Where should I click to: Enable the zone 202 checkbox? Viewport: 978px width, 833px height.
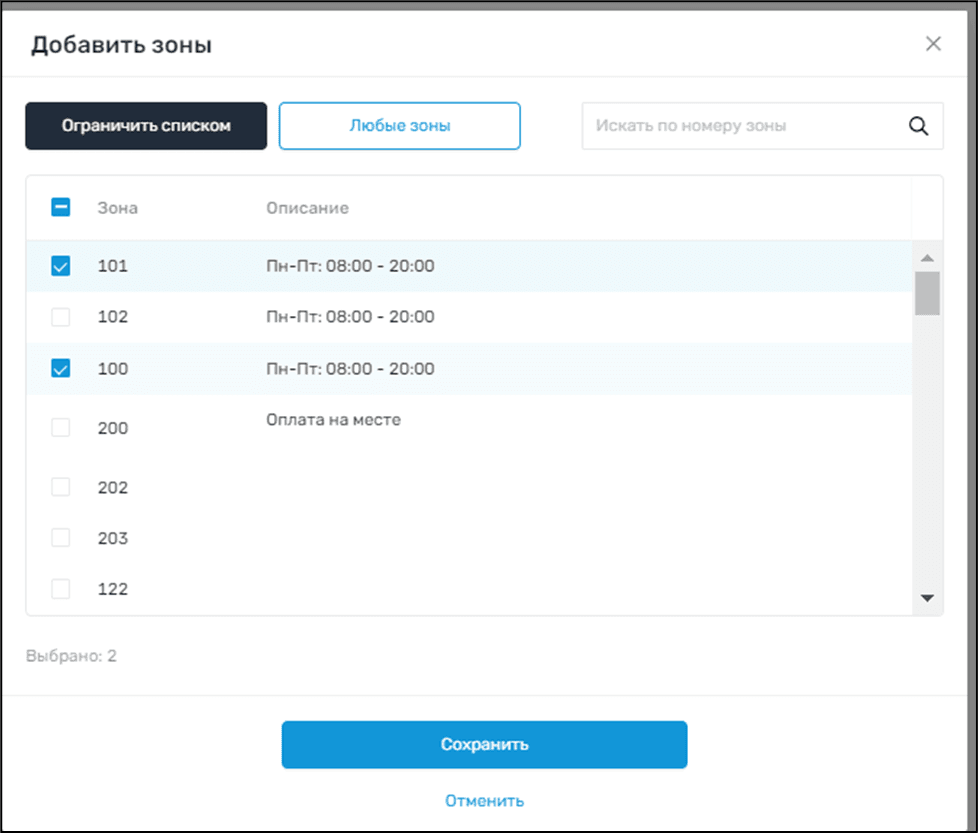point(60,487)
